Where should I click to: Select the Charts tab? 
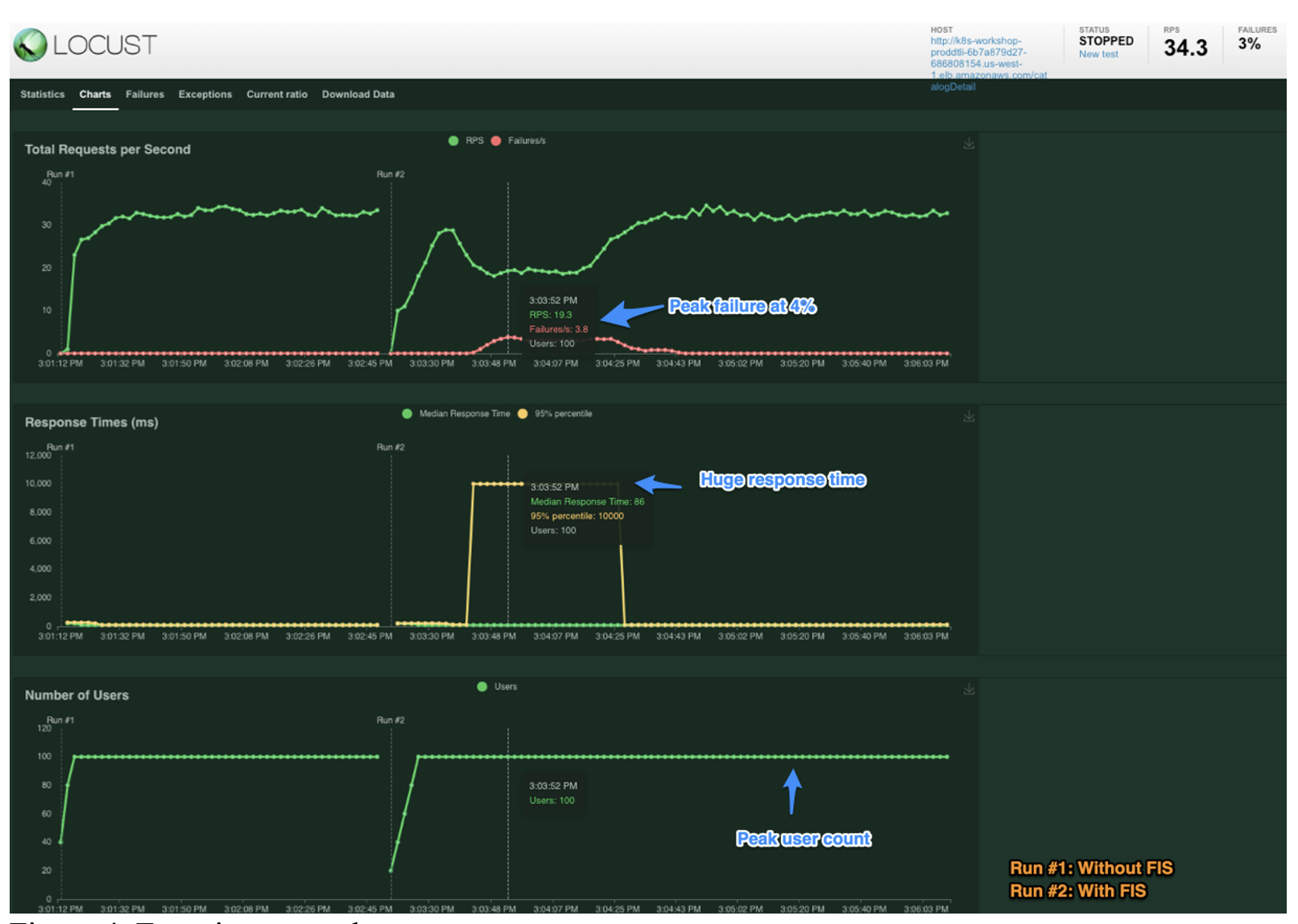pos(95,94)
